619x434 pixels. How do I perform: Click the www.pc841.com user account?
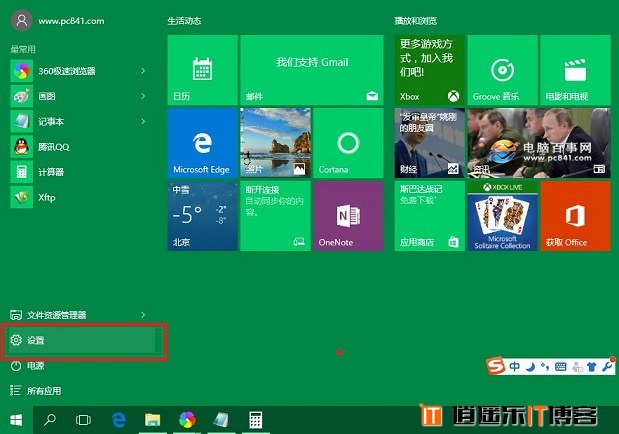58,21
